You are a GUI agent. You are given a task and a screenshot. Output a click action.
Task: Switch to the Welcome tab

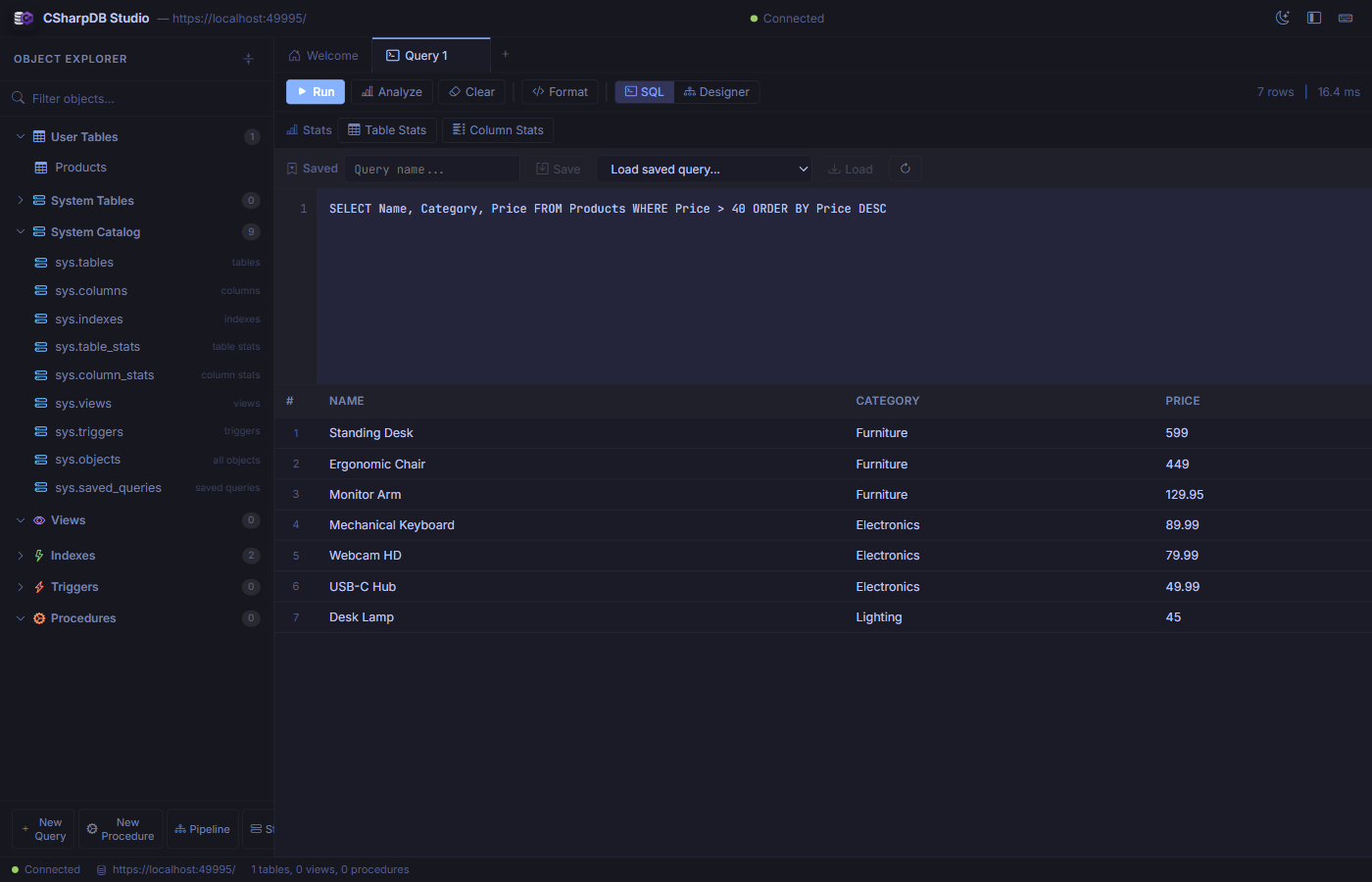point(322,55)
